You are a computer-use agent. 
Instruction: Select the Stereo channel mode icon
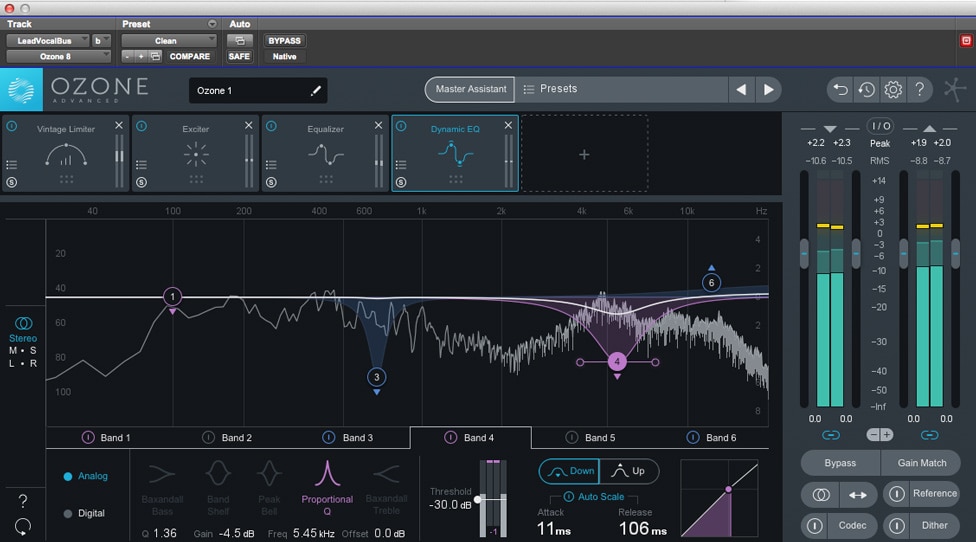[x=24, y=323]
